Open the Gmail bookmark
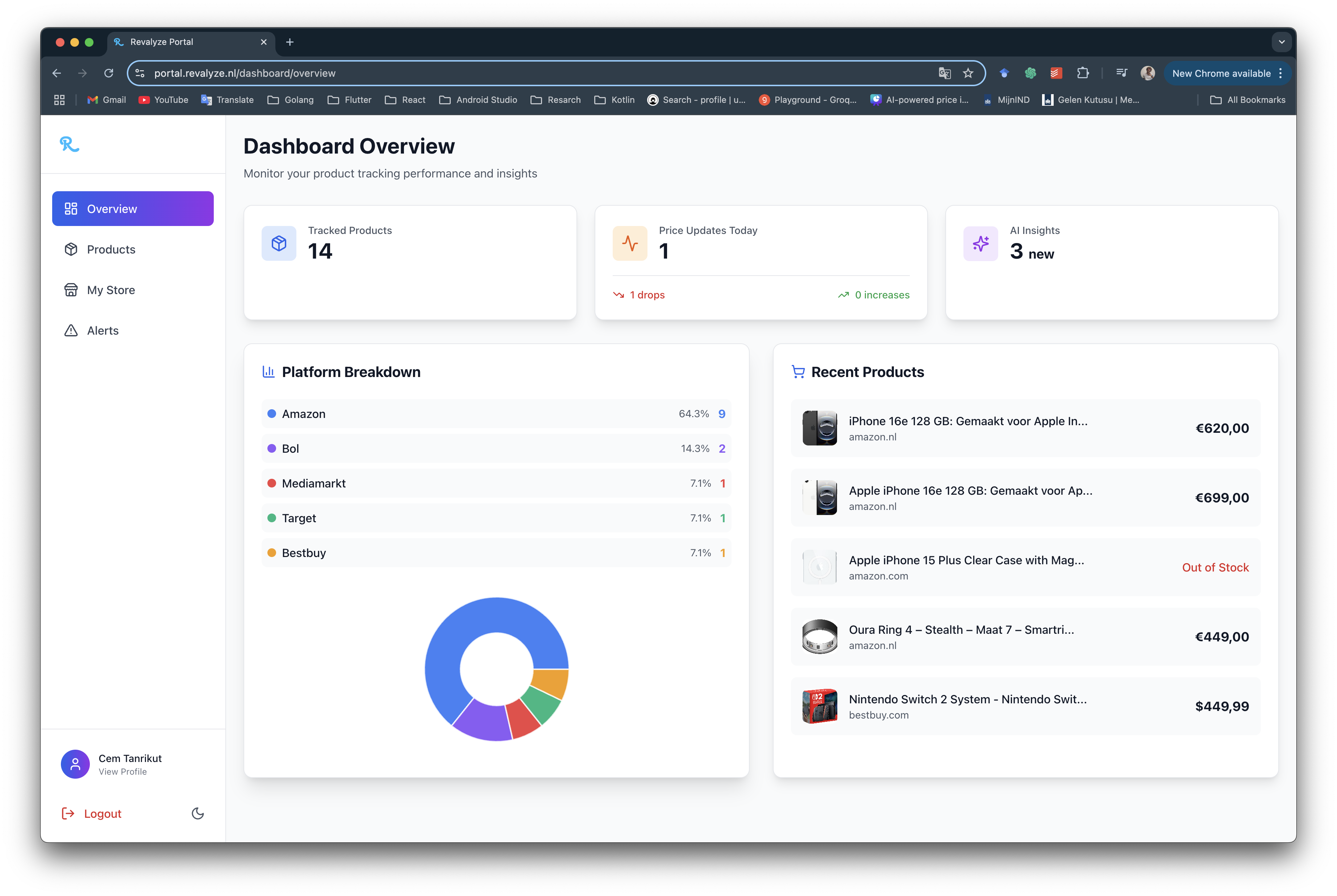Screen dimensions: 1337x896 coord(106,100)
